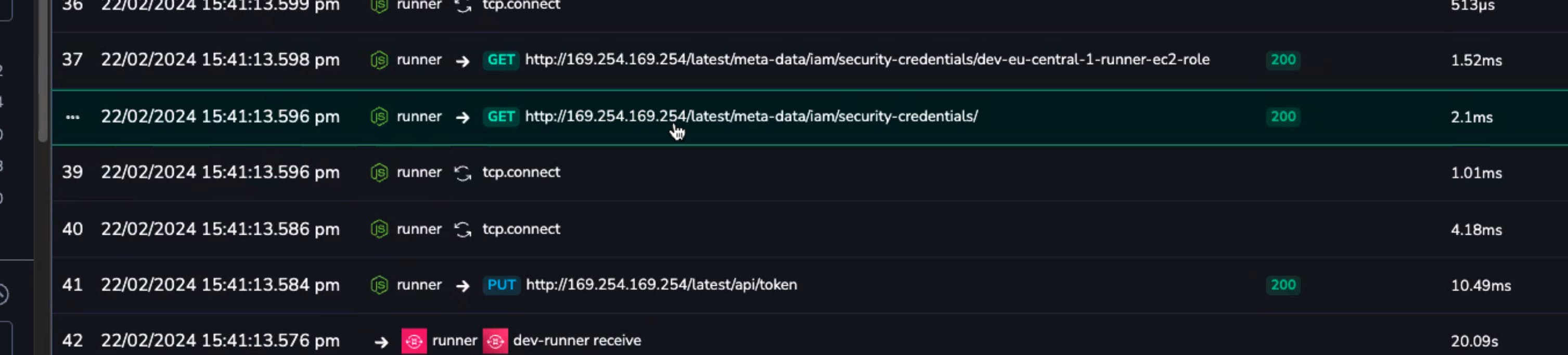This screenshot has height=355, width=1568.
Task: Click the 20.09s duration value
Action: 1474,341
